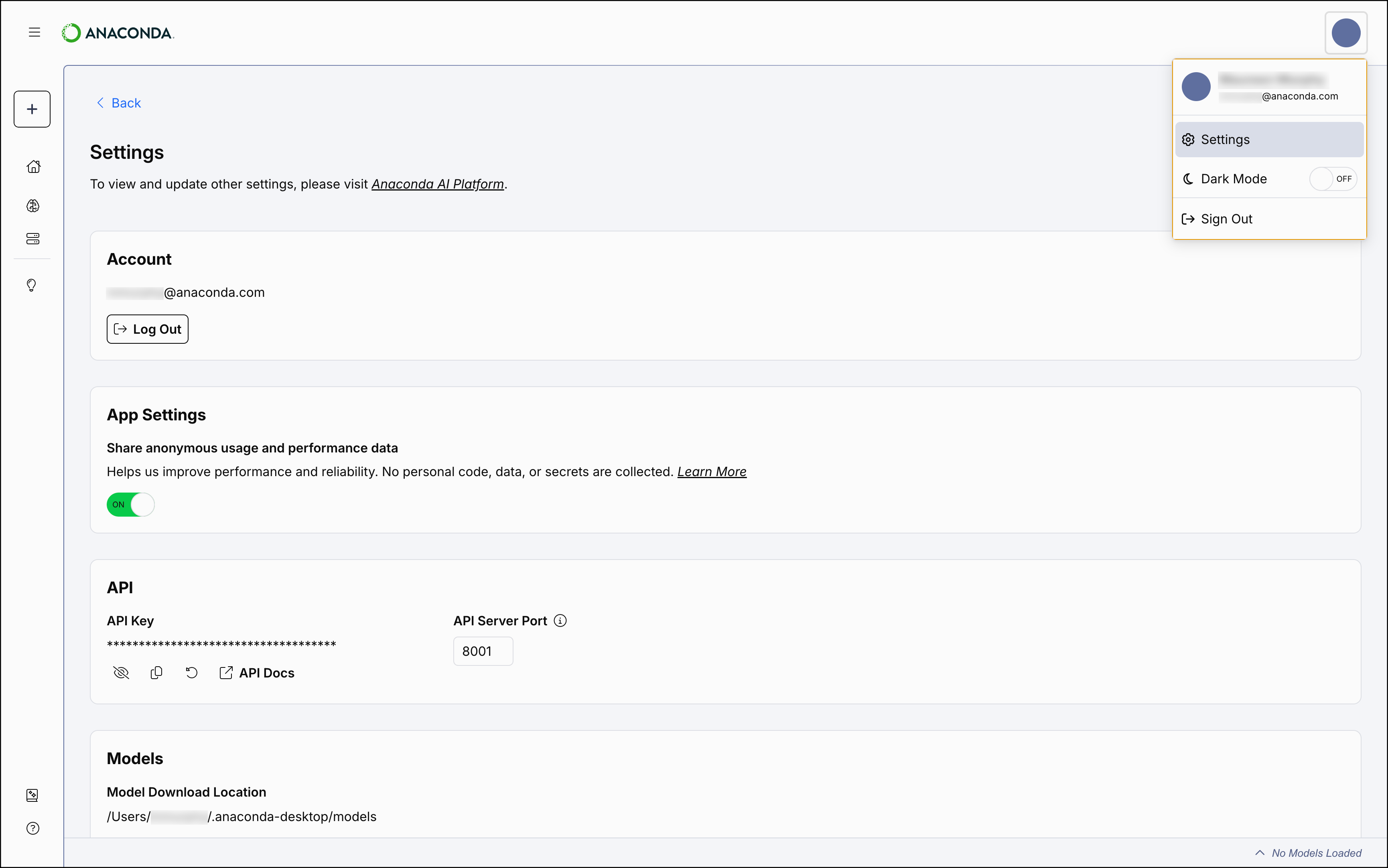The image size is (1388, 868).
Task: Disable anonymous usage data sharing
Action: [x=130, y=505]
